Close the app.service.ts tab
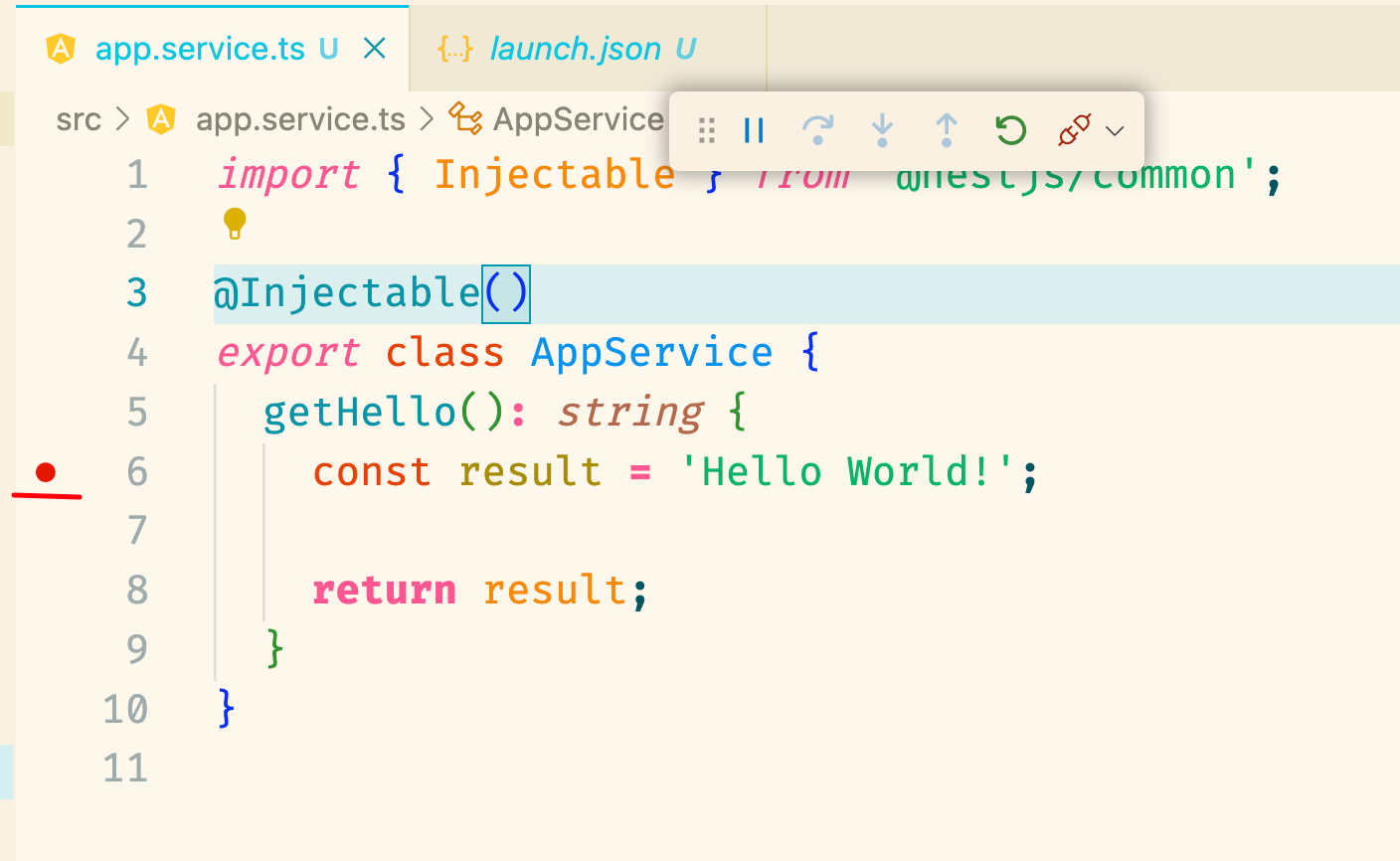This screenshot has height=861, width=1400. 375,48
